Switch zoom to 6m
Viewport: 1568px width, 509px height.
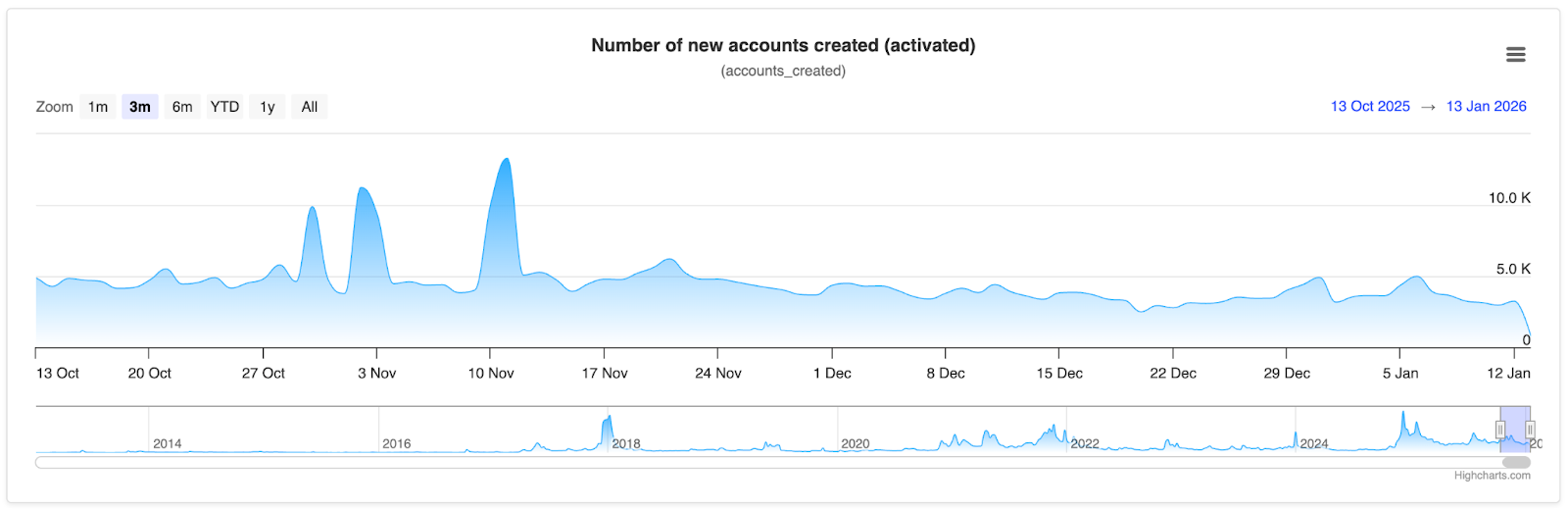pyautogui.click(x=182, y=107)
